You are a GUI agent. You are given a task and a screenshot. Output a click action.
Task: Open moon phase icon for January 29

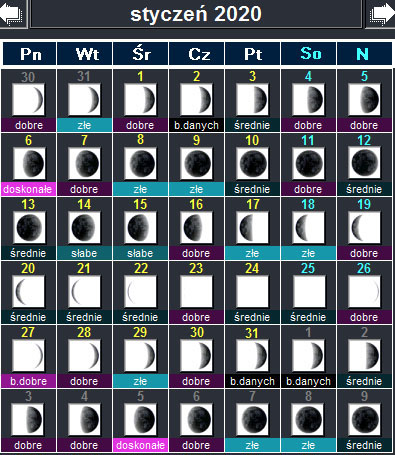140,355
